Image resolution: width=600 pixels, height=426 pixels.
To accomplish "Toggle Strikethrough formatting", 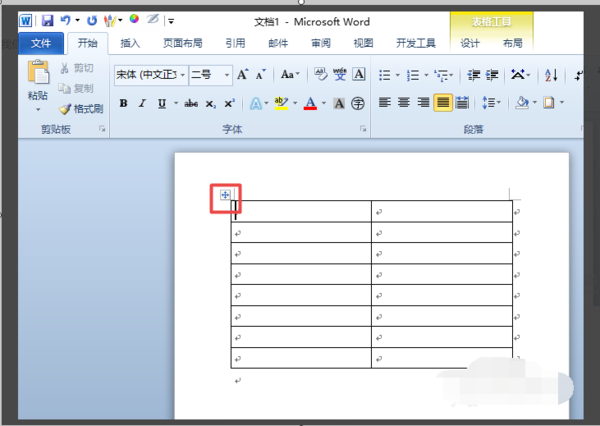I will pos(191,103).
